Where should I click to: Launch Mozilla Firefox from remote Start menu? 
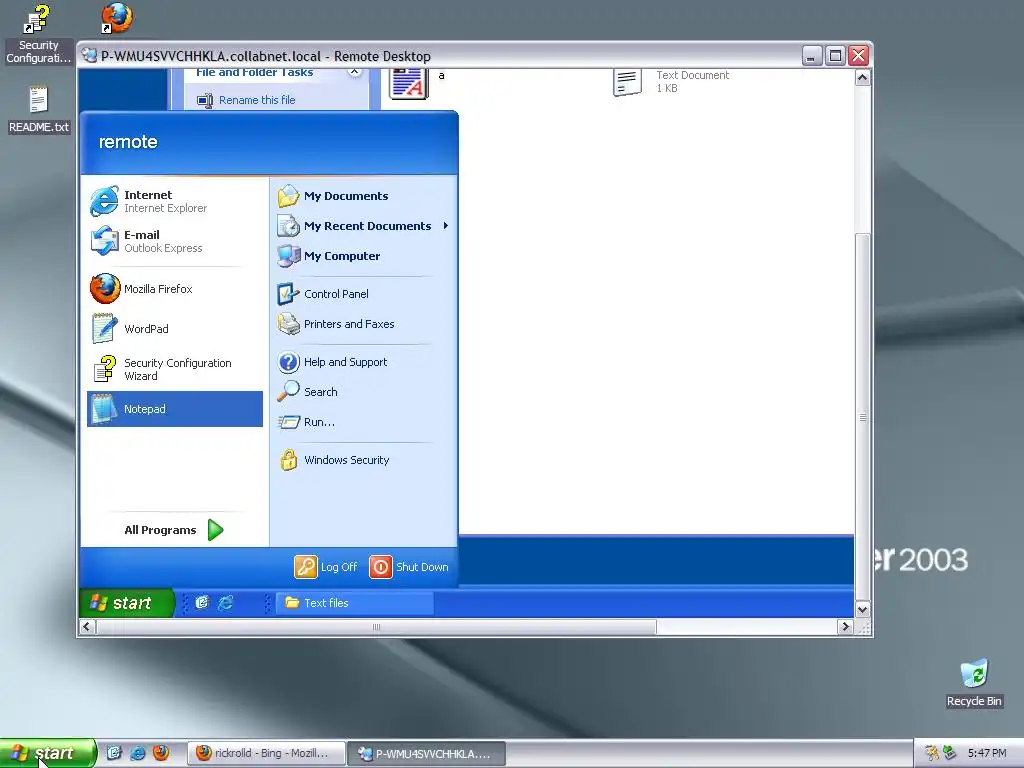[x=175, y=289]
